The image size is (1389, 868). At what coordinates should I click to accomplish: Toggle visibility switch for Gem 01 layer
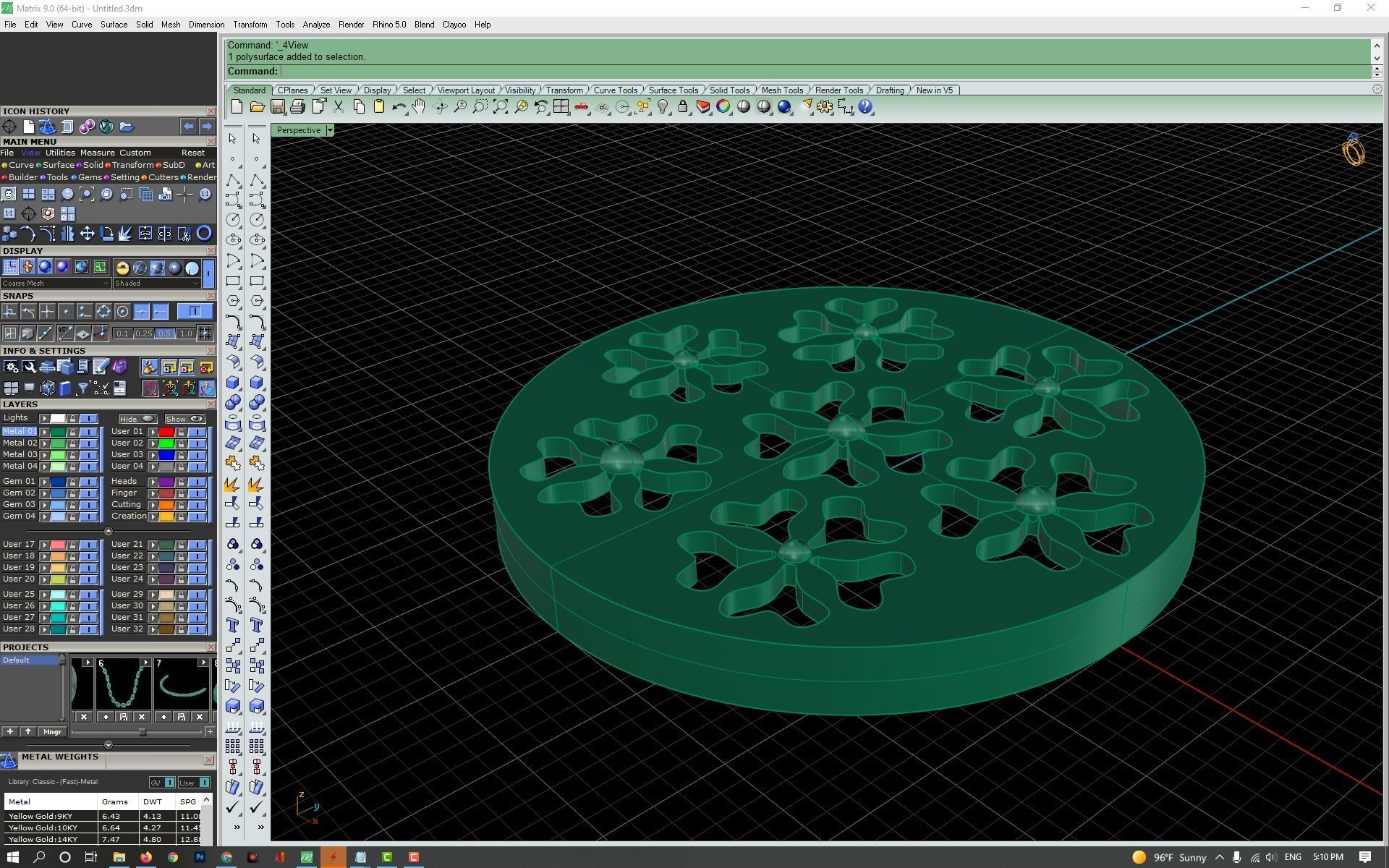tap(88, 482)
